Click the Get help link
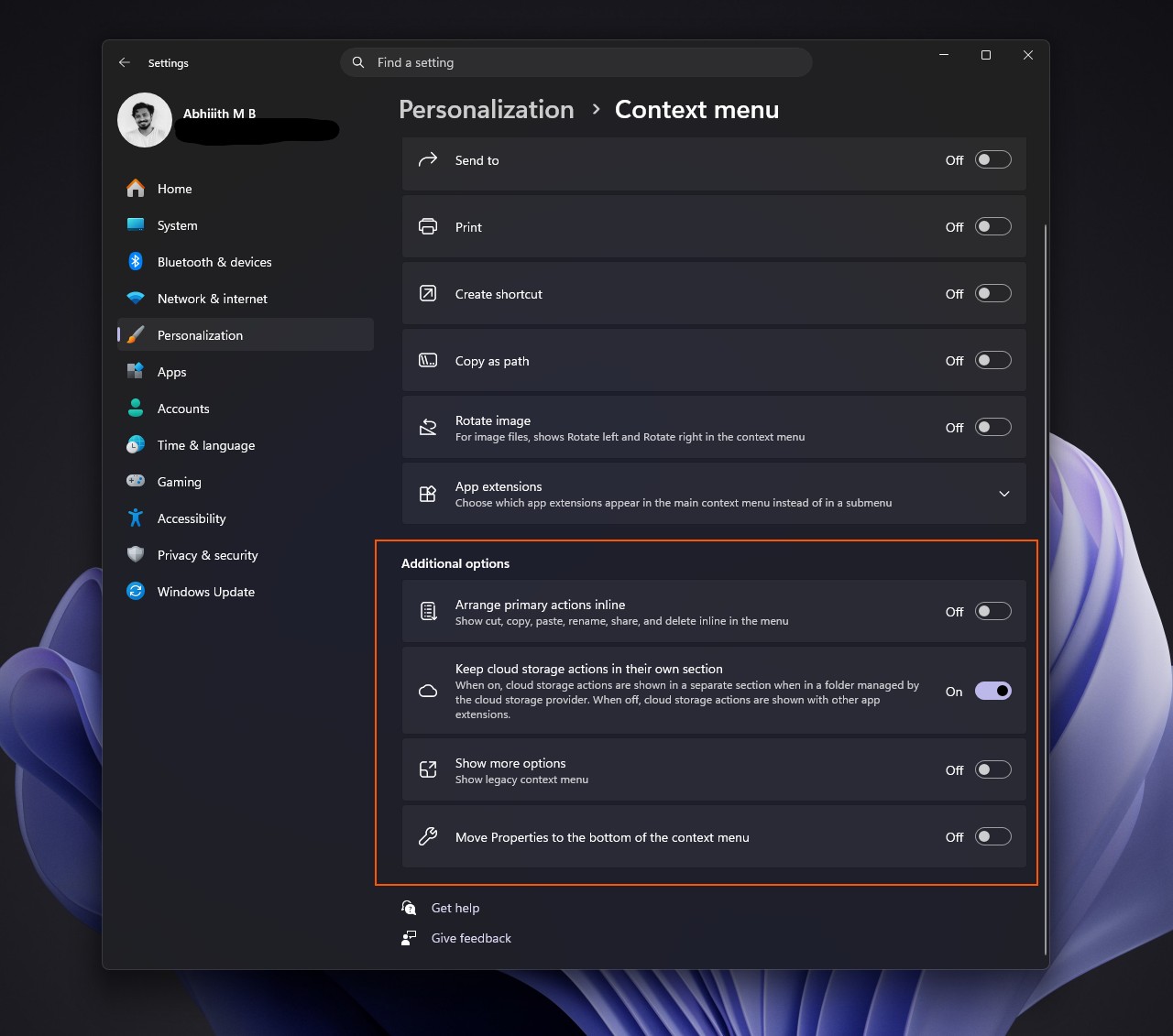The height and width of the screenshot is (1036, 1173). pos(455,908)
